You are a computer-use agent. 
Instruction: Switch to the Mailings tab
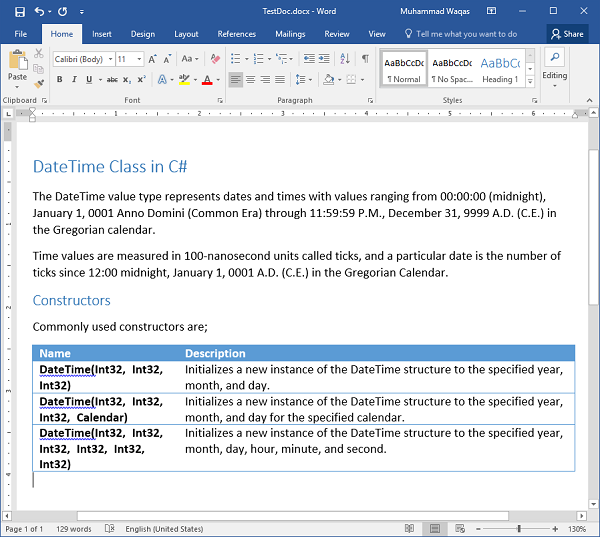tap(290, 34)
